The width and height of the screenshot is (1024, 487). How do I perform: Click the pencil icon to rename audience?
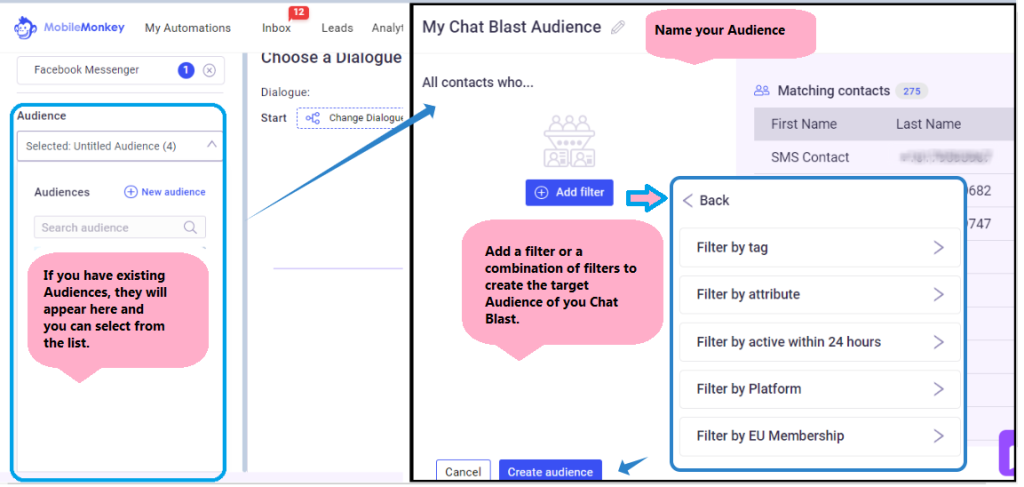(x=618, y=27)
